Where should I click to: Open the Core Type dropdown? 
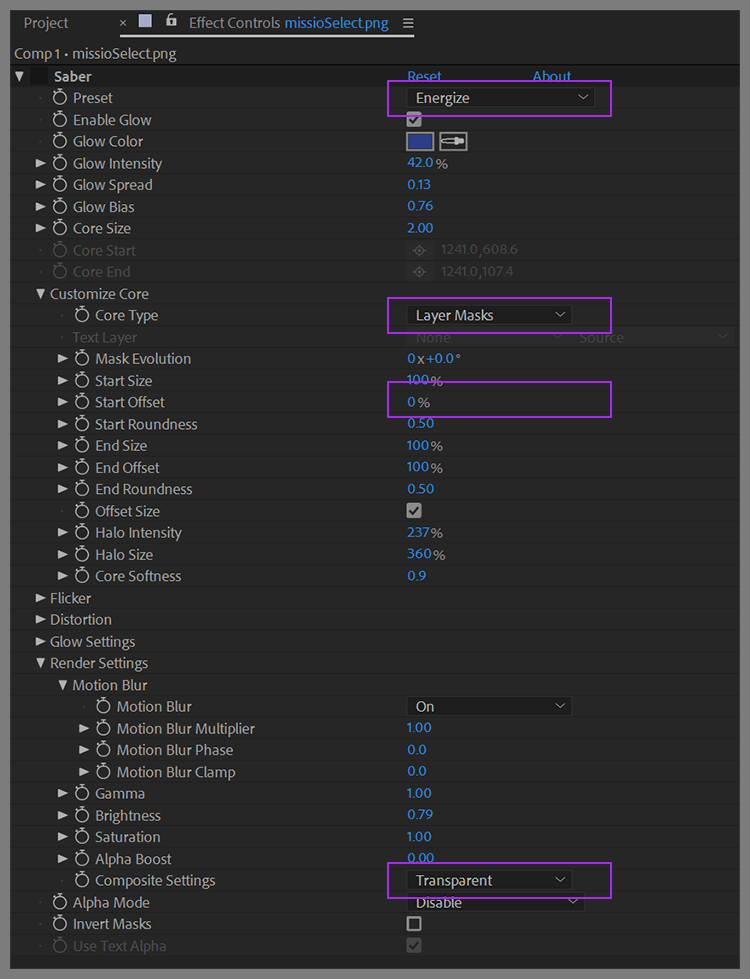point(489,315)
